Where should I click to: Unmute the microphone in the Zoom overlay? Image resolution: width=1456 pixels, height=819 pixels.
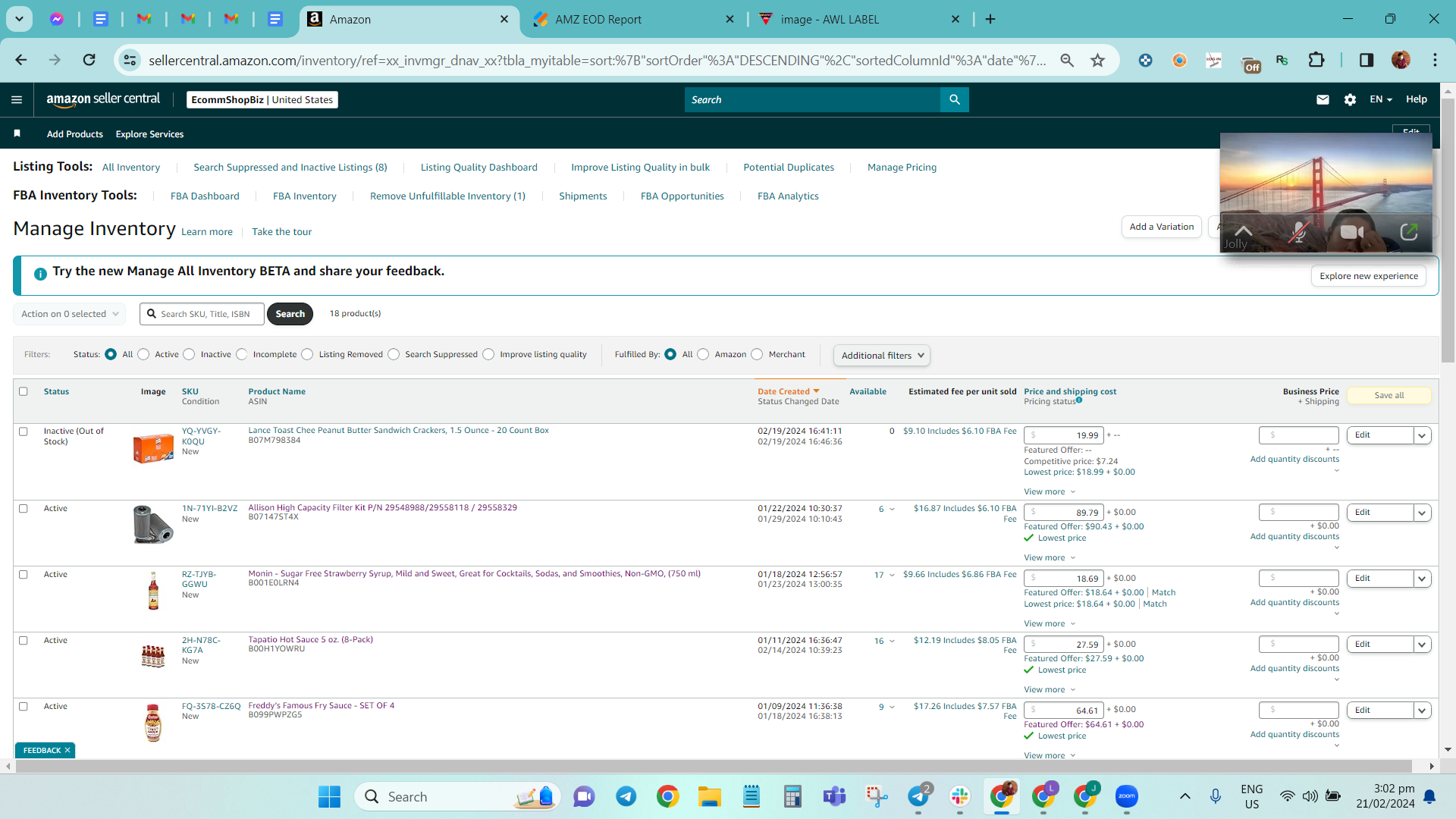1298,231
